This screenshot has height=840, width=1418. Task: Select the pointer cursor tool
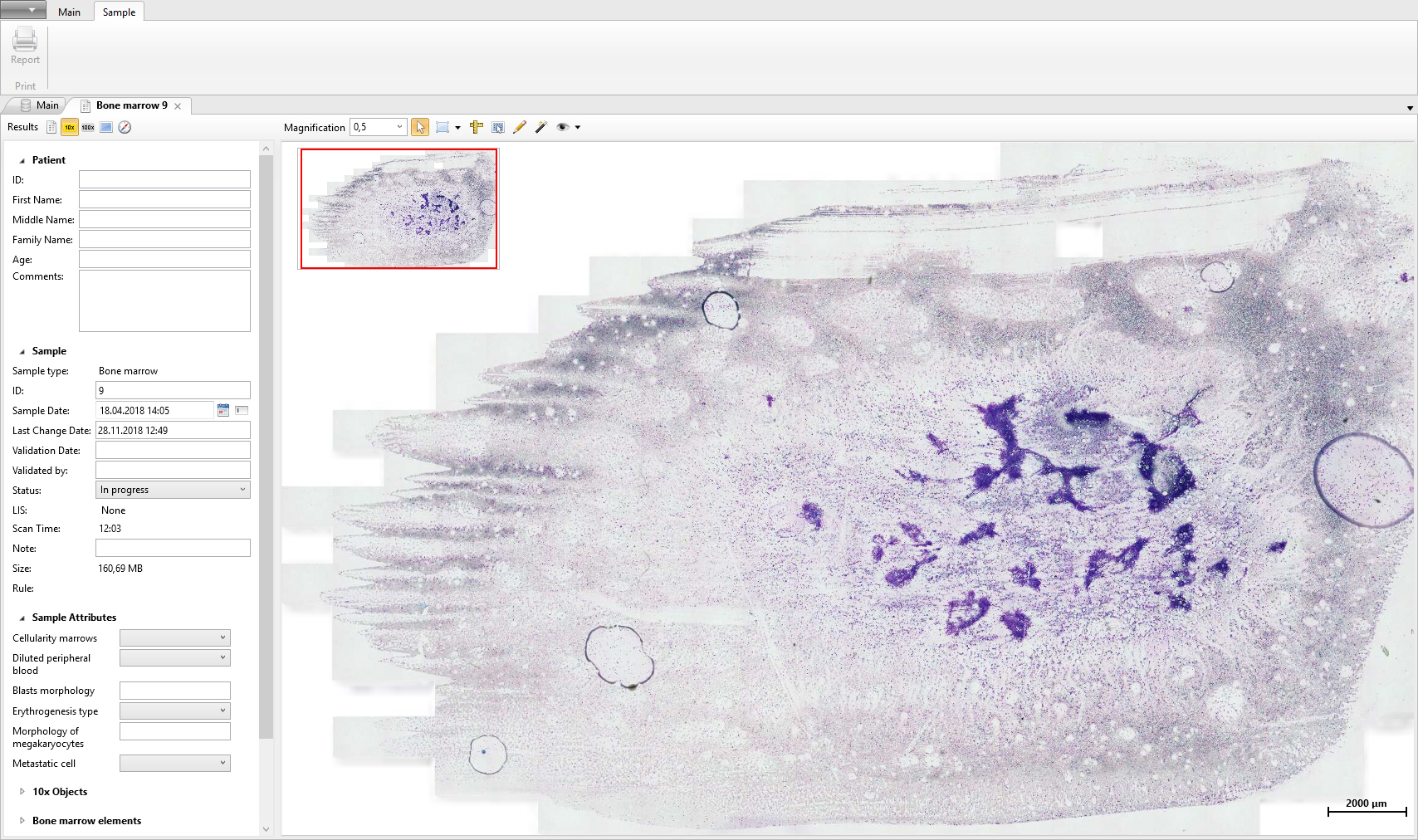pos(420,127)
